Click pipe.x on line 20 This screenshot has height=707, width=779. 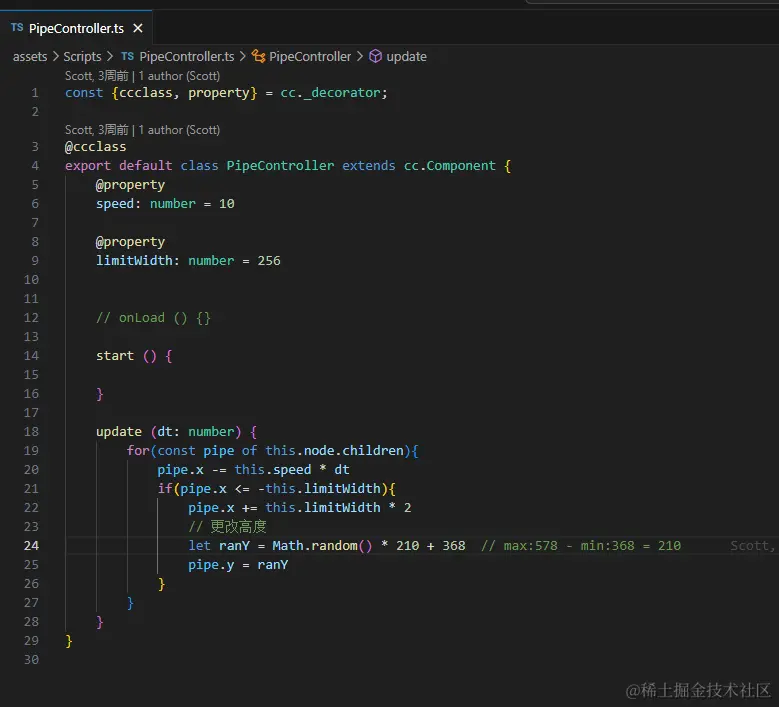click(180, 470)
